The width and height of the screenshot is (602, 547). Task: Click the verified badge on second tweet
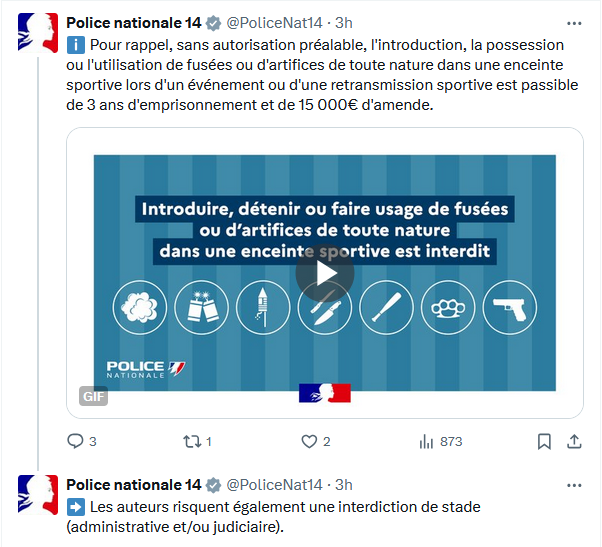[213, 486]
